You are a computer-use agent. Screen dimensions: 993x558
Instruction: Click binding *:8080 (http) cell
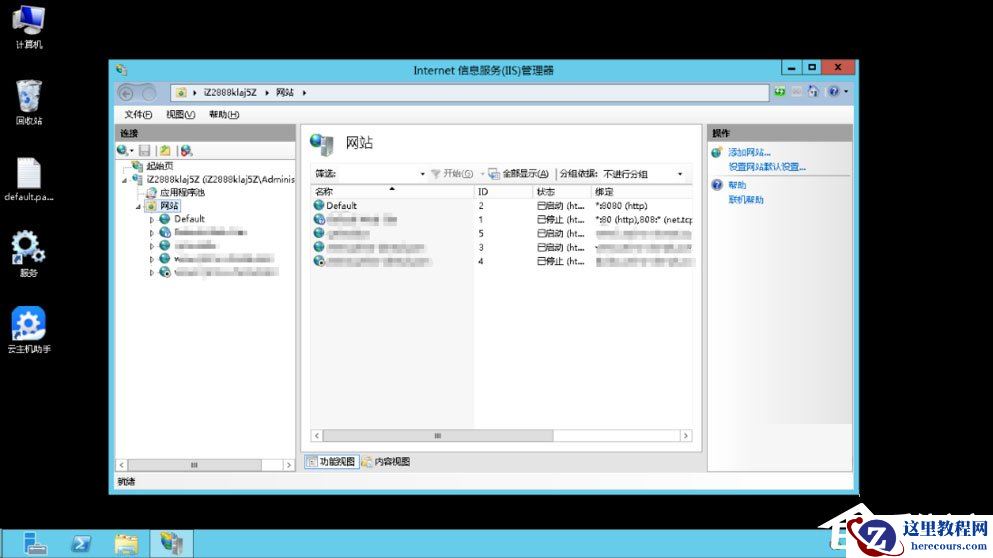point(621,205)
